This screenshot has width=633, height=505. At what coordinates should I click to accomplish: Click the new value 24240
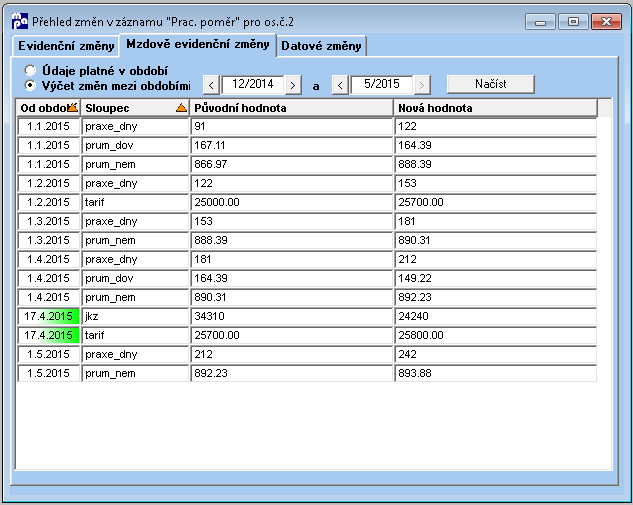point(495,316)
